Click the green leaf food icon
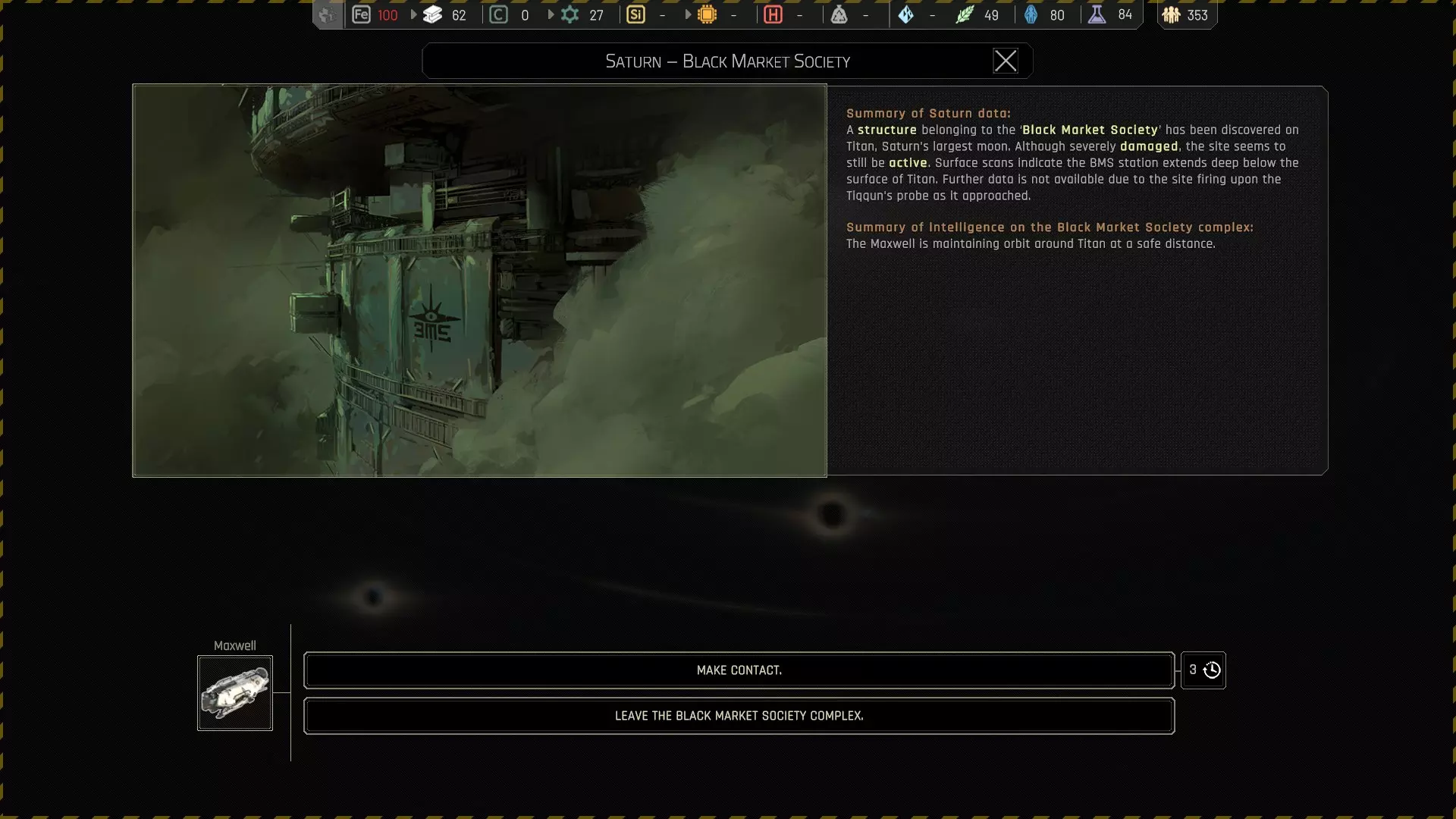Screen dimensions: 1456x819 [x=964, y=14]
